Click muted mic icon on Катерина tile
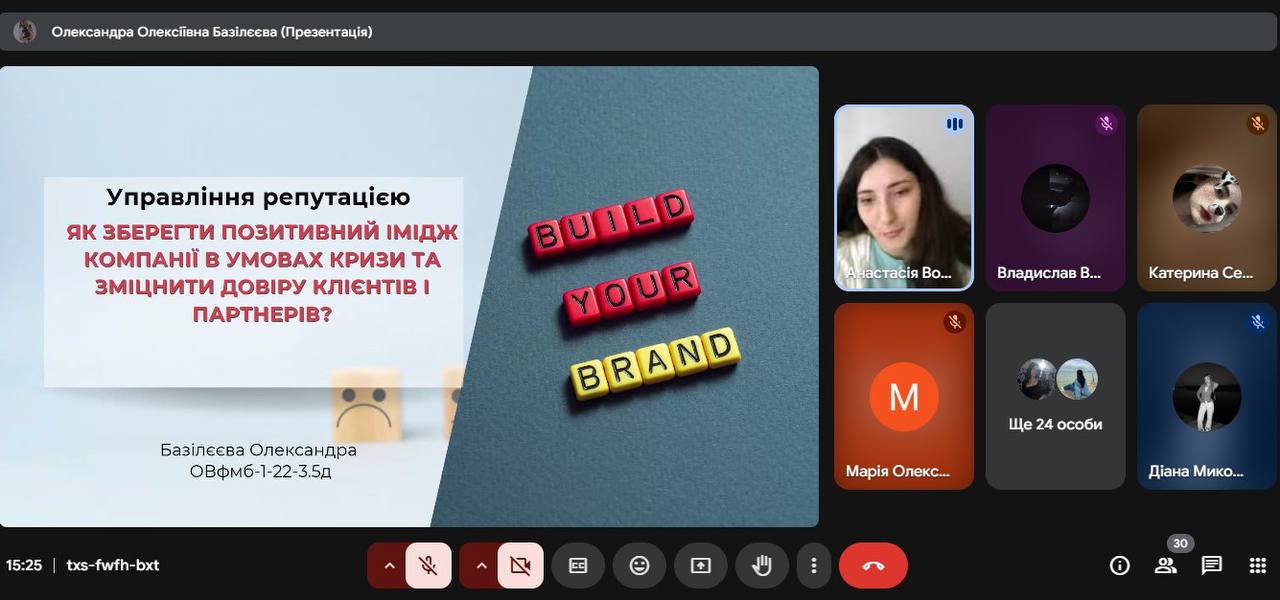 (x=1258, y=124)
